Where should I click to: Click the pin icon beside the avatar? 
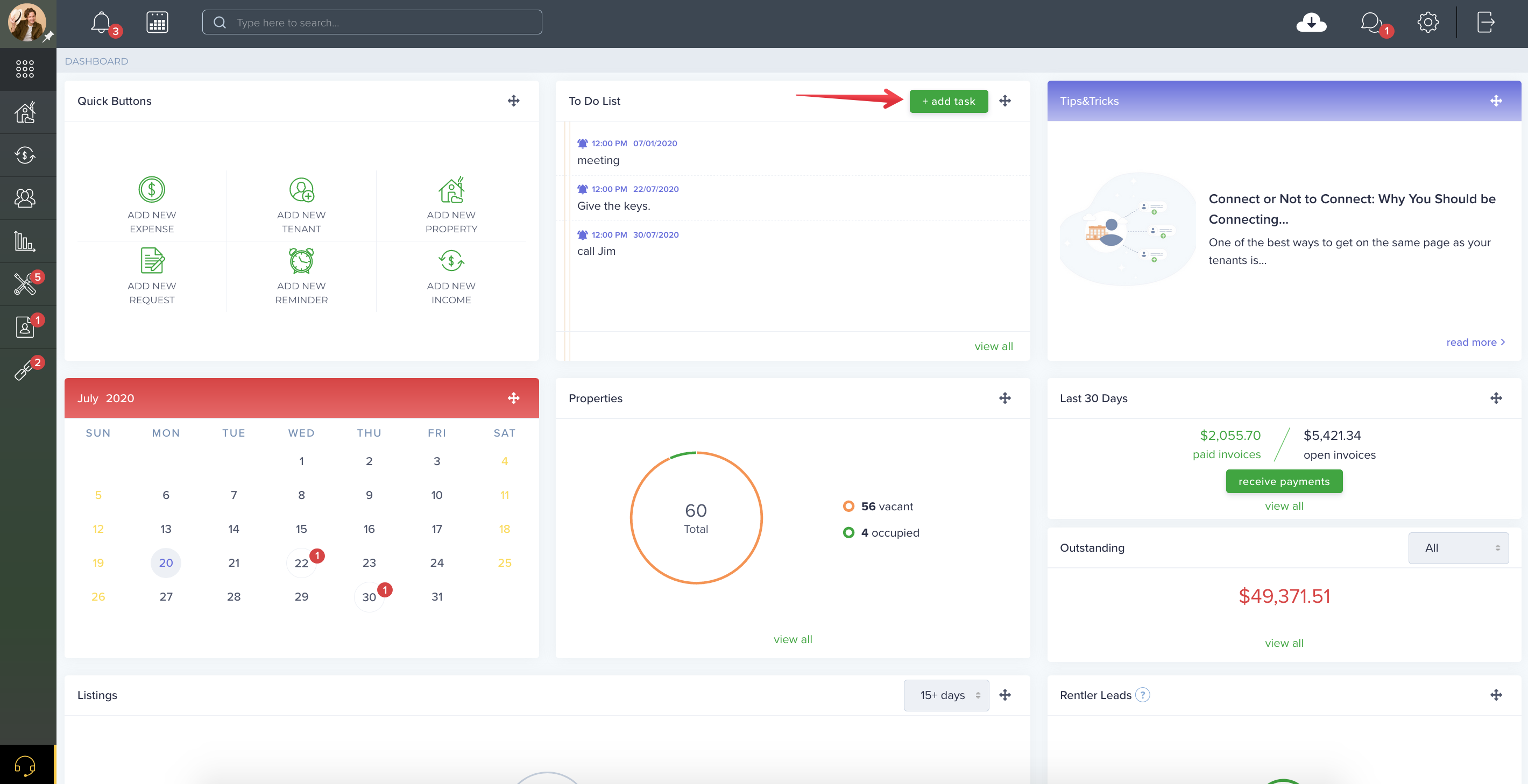(x=48, y=37)
